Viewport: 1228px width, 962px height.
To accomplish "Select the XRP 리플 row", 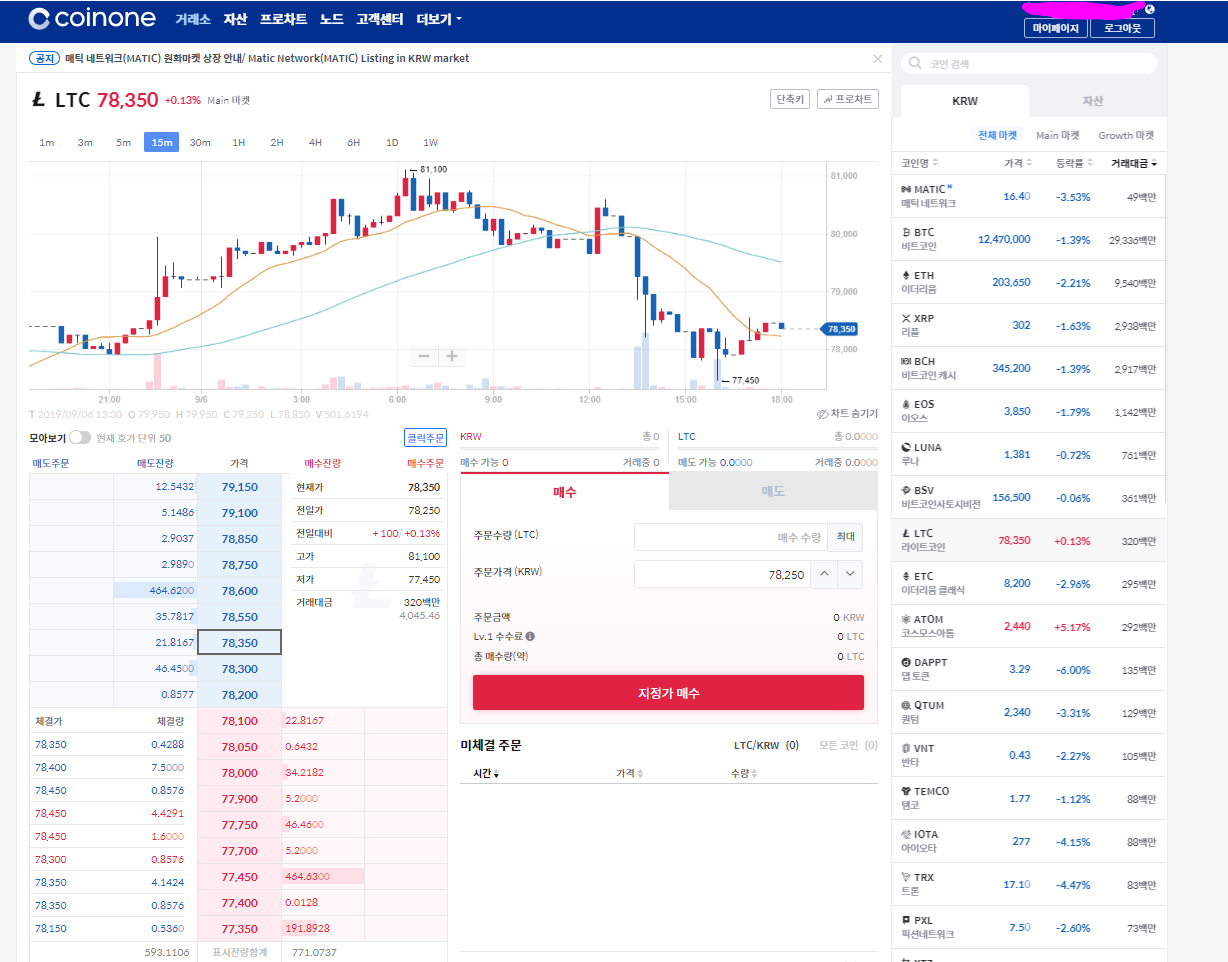I will 1029,325.
